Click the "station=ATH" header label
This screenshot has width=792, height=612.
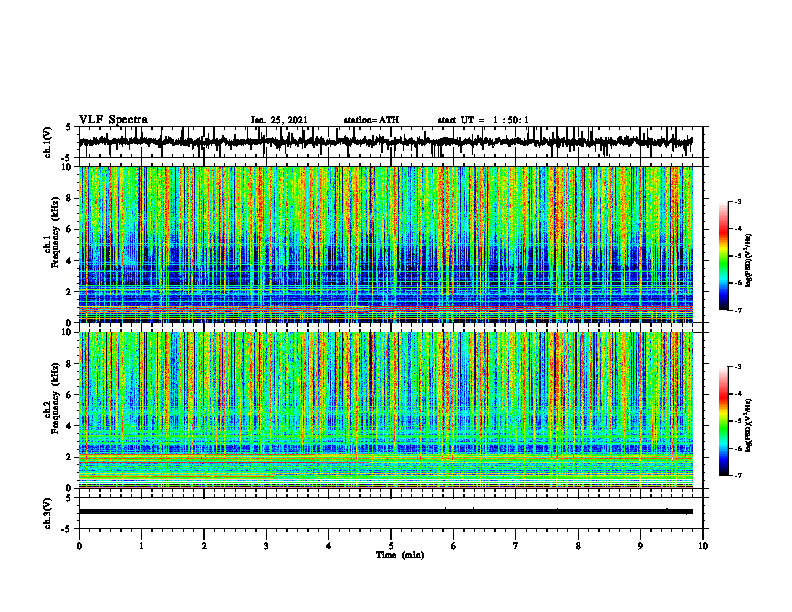(371, 120)
